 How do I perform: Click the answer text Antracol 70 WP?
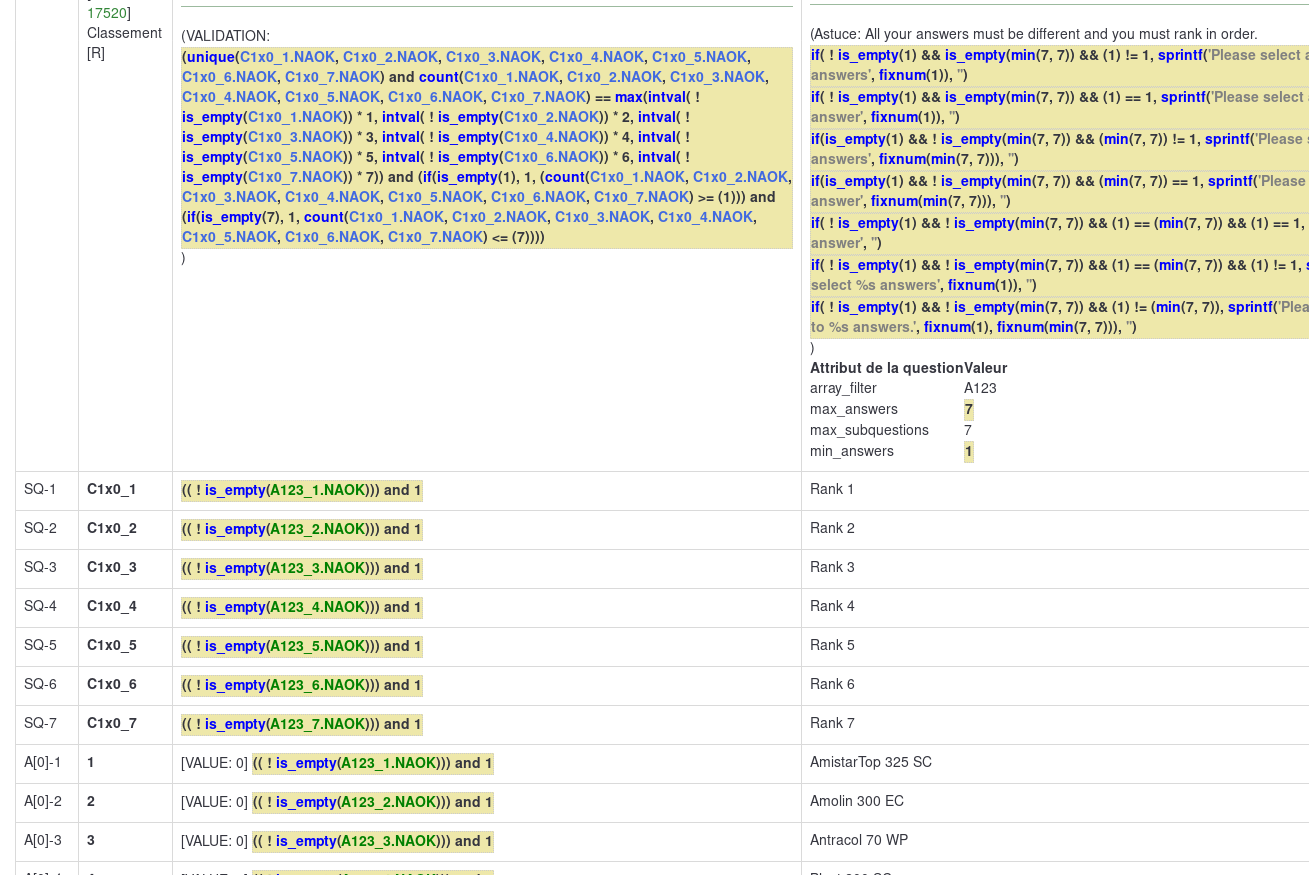[x=859, y=840]
